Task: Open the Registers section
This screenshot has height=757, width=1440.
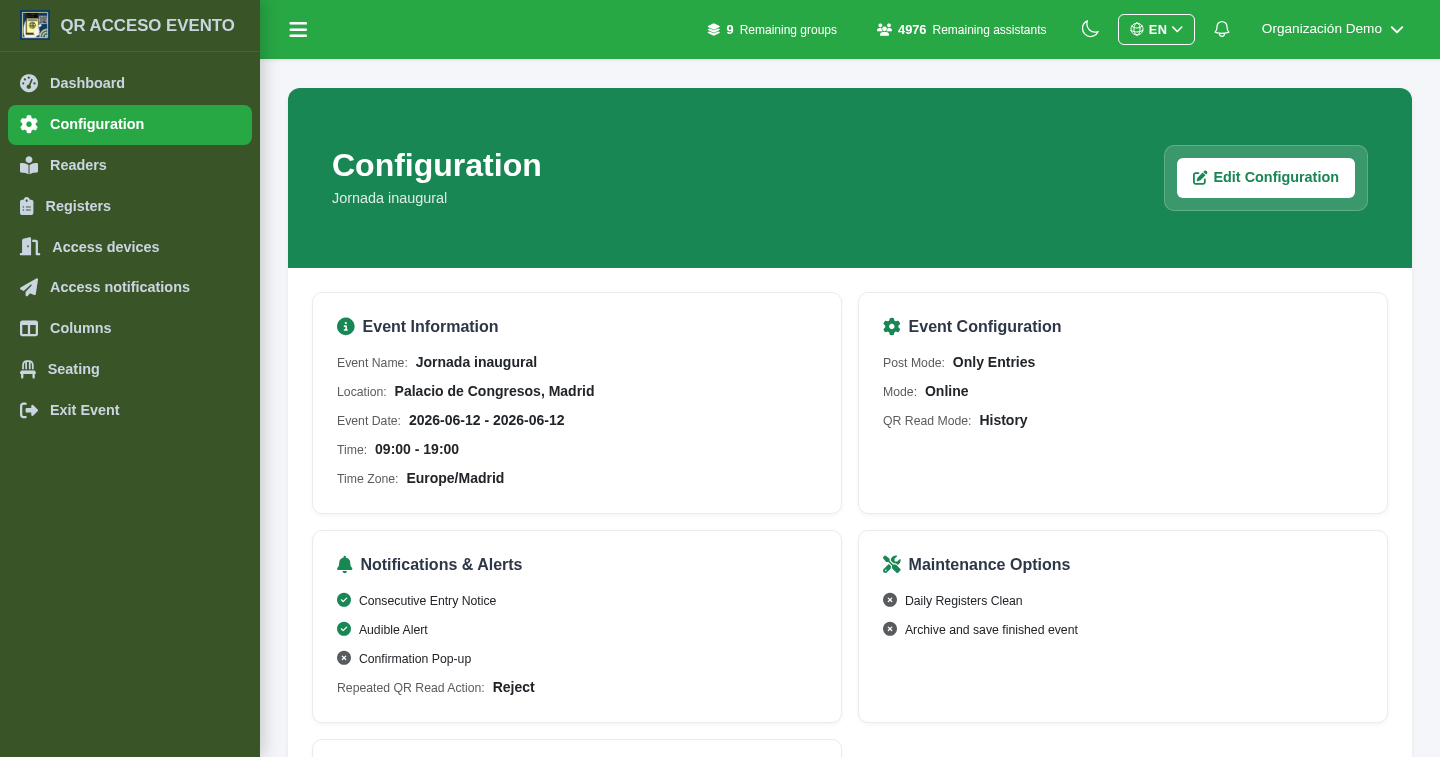Action: click(x=130, y=206)
